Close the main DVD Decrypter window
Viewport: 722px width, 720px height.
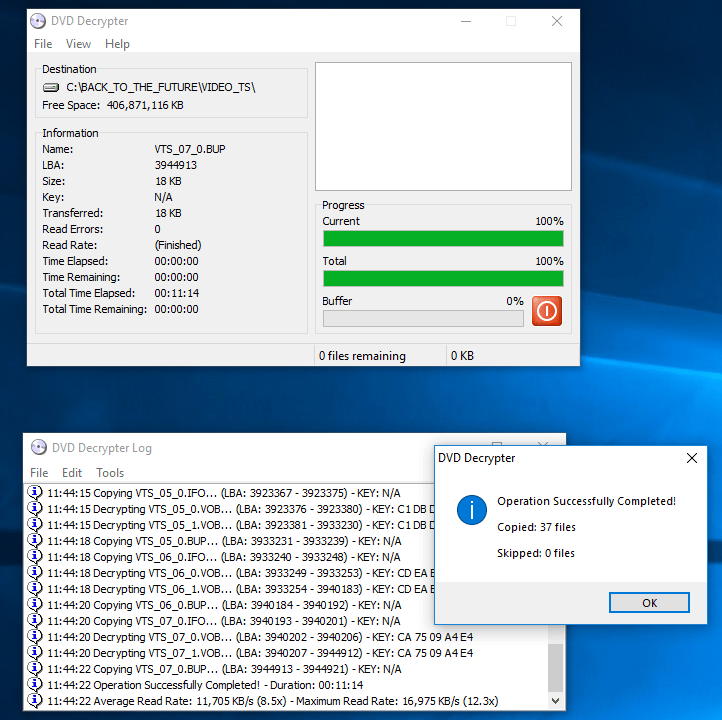(x=557, y=21)
